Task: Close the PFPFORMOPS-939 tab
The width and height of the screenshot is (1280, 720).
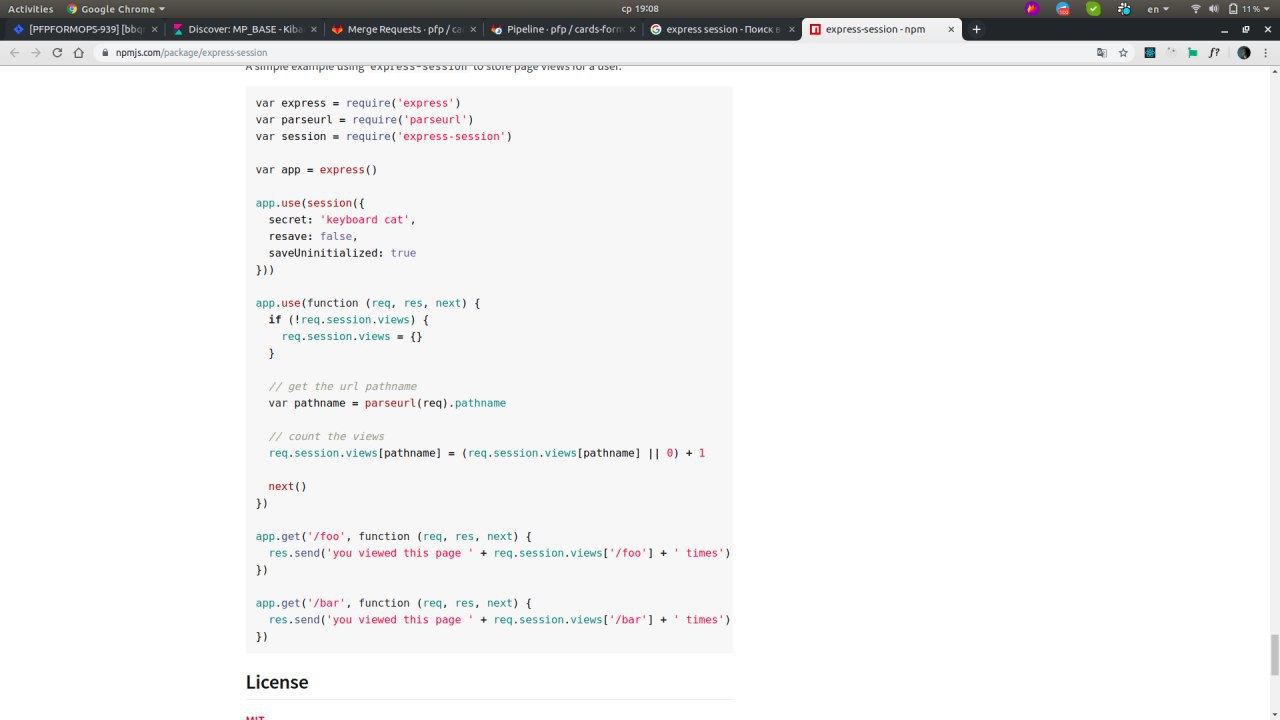Action: [155, 29]
